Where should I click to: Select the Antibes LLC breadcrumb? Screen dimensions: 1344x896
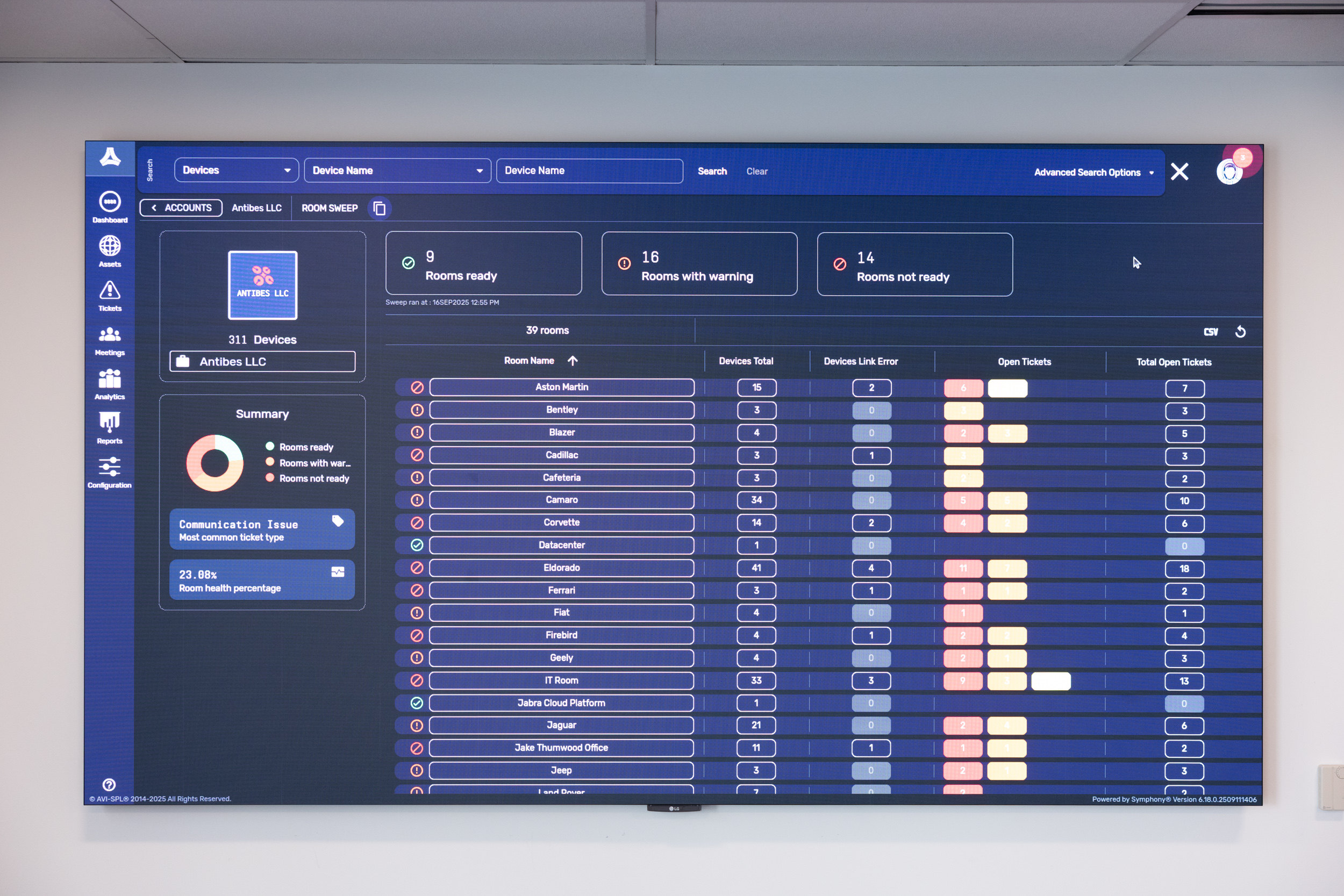pos(256,208)
